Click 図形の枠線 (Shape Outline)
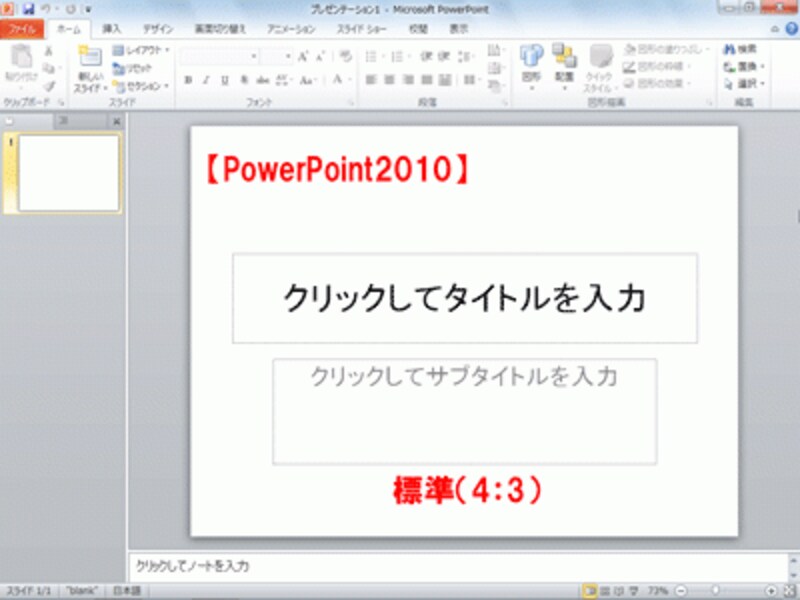 click(657, 66)
